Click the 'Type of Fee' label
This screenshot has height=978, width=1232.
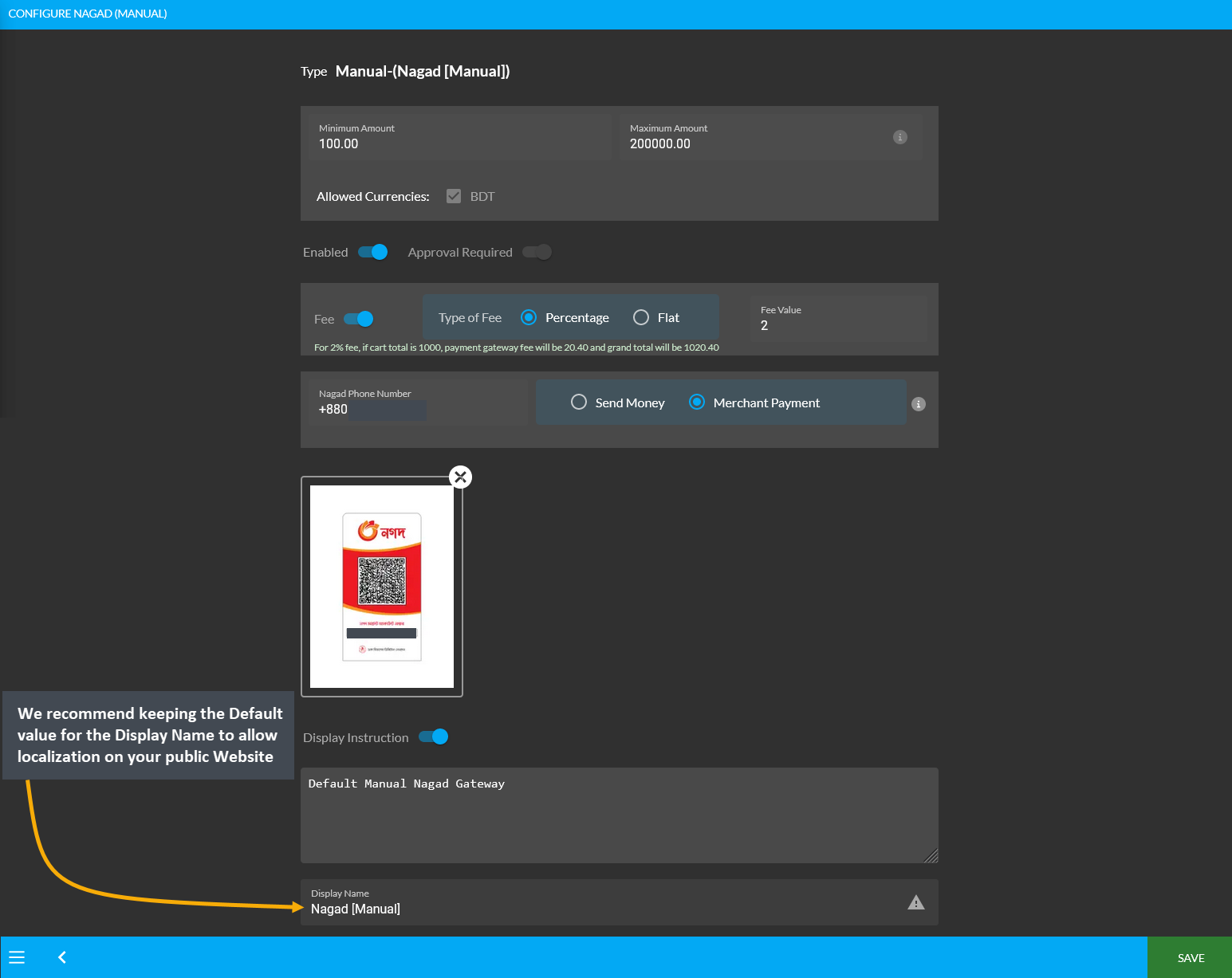470,317
